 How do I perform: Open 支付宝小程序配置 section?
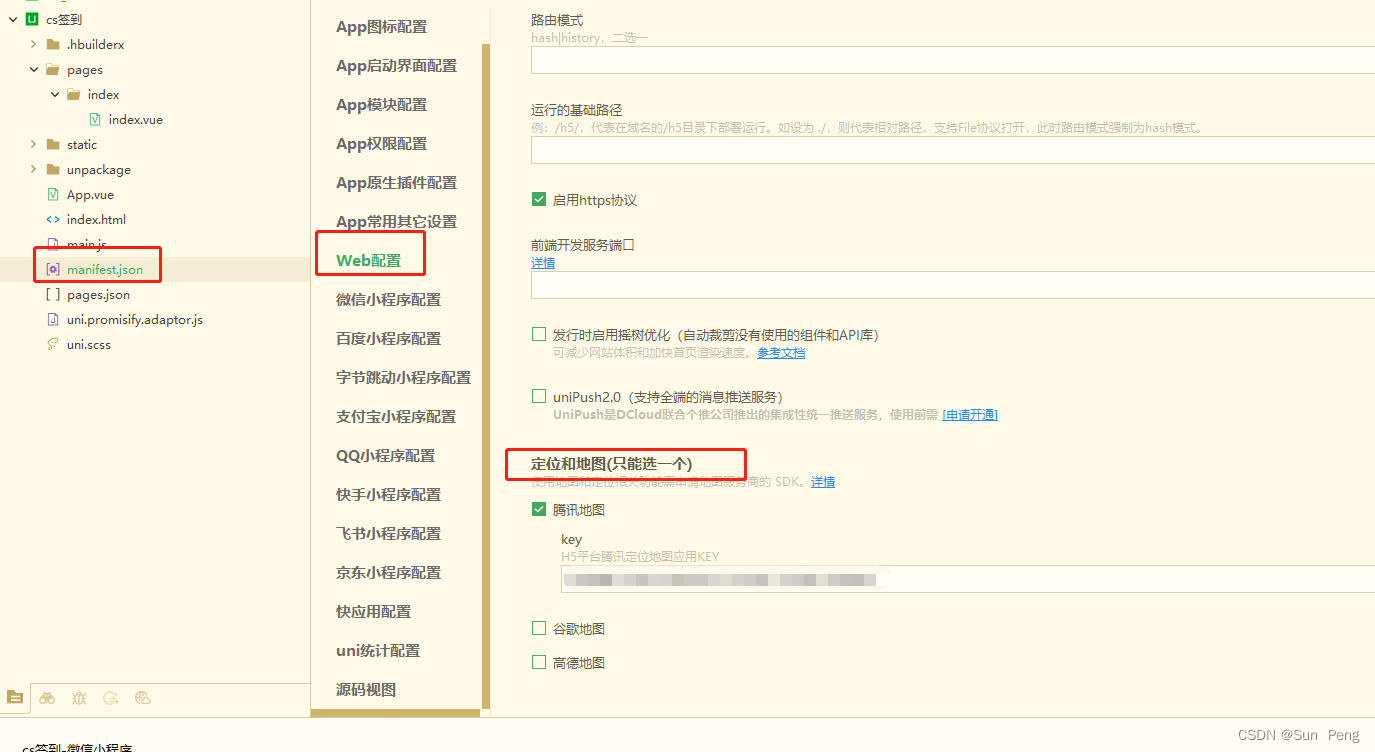(396, 417)
